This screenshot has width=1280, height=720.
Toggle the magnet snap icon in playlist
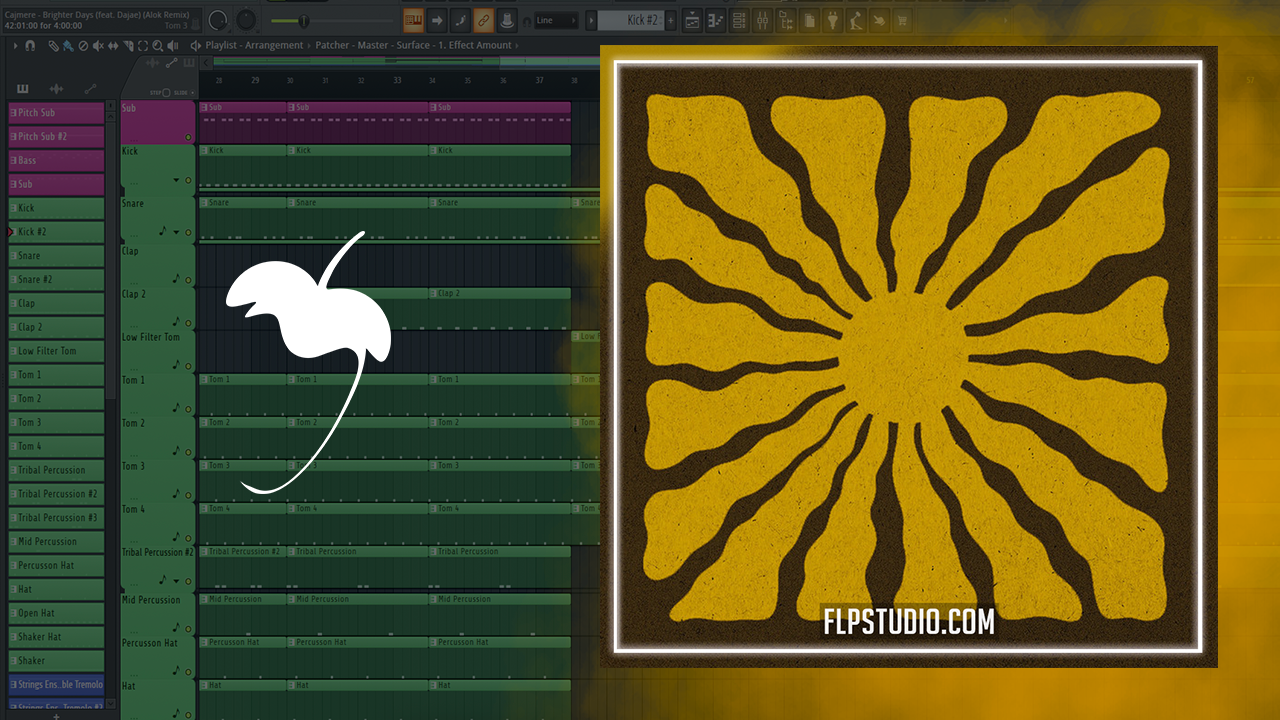[30, 45]
